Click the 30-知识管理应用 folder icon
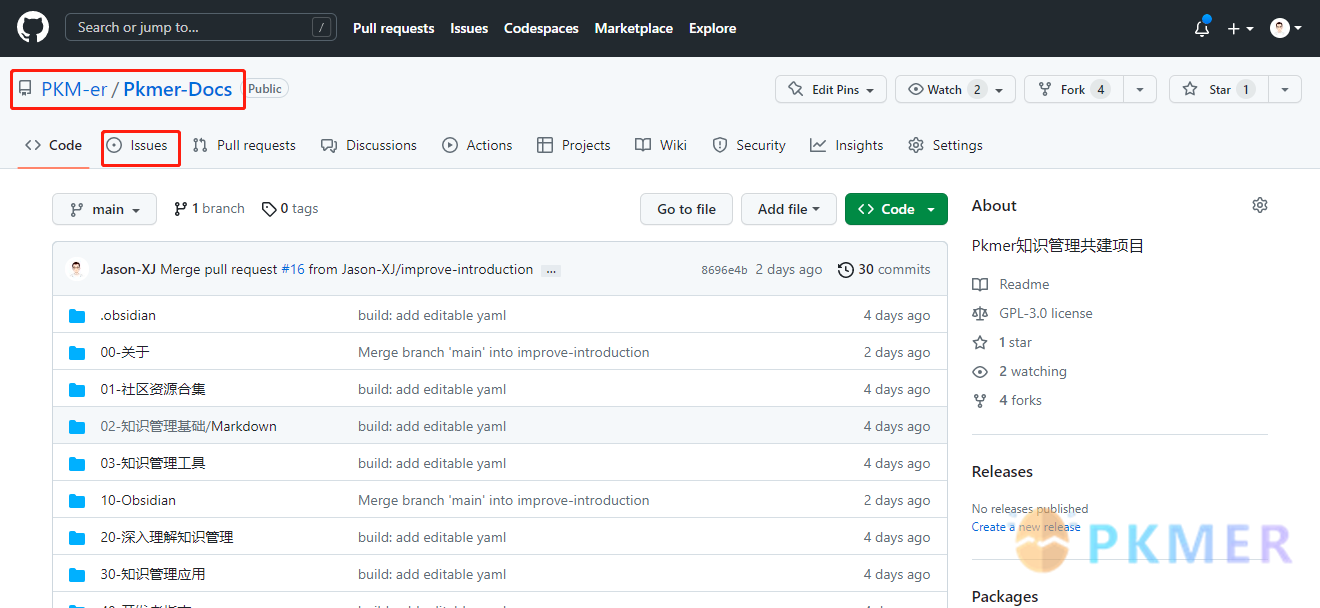 [x=77, y=575]
